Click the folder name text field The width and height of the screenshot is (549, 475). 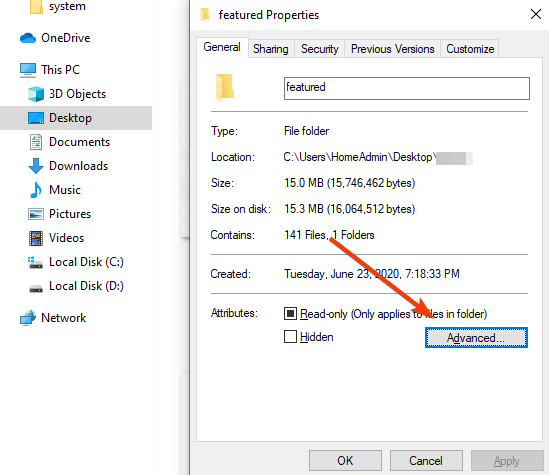(406, 89)
